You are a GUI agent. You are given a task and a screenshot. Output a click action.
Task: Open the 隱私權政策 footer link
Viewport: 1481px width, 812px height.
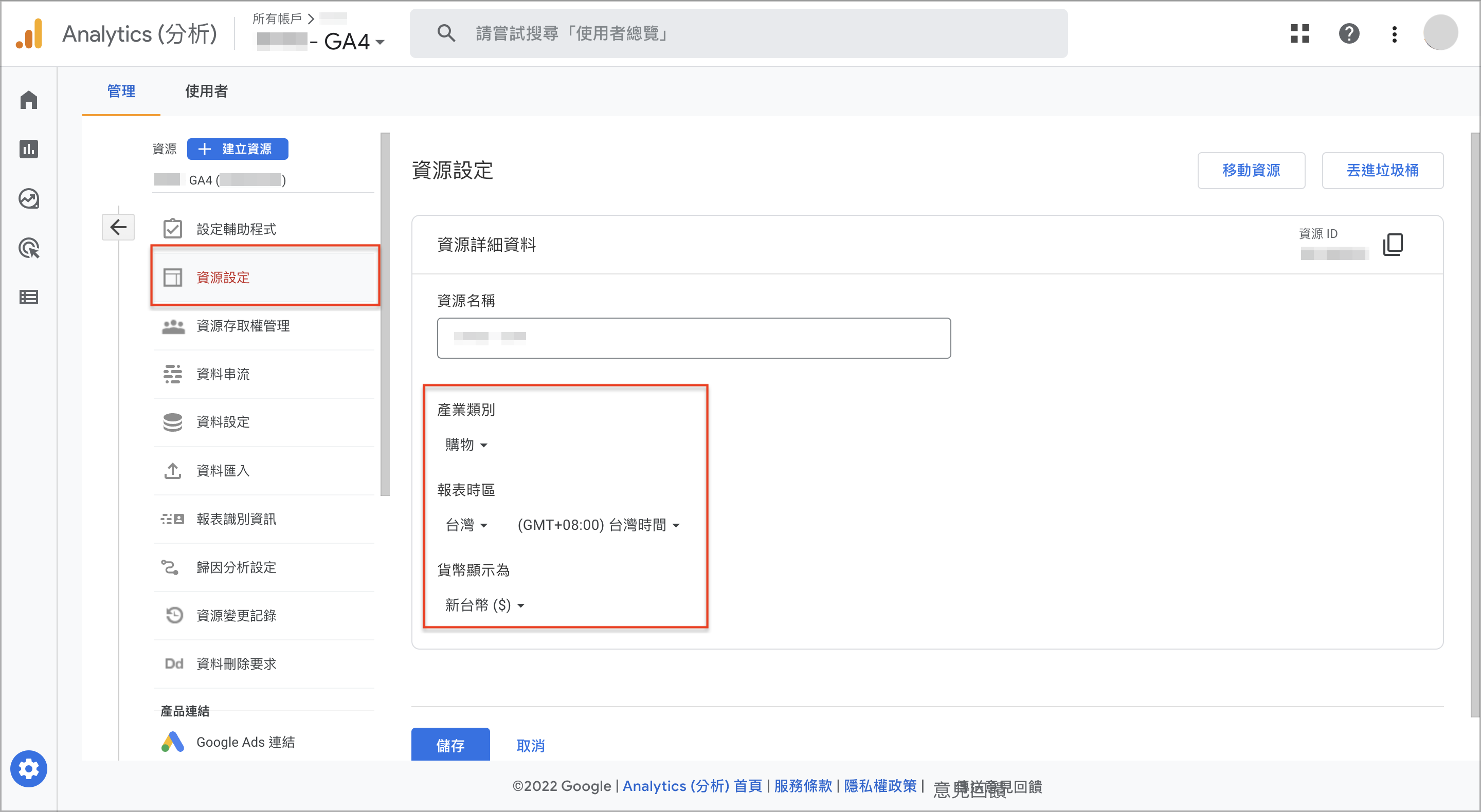click(880, 786)
